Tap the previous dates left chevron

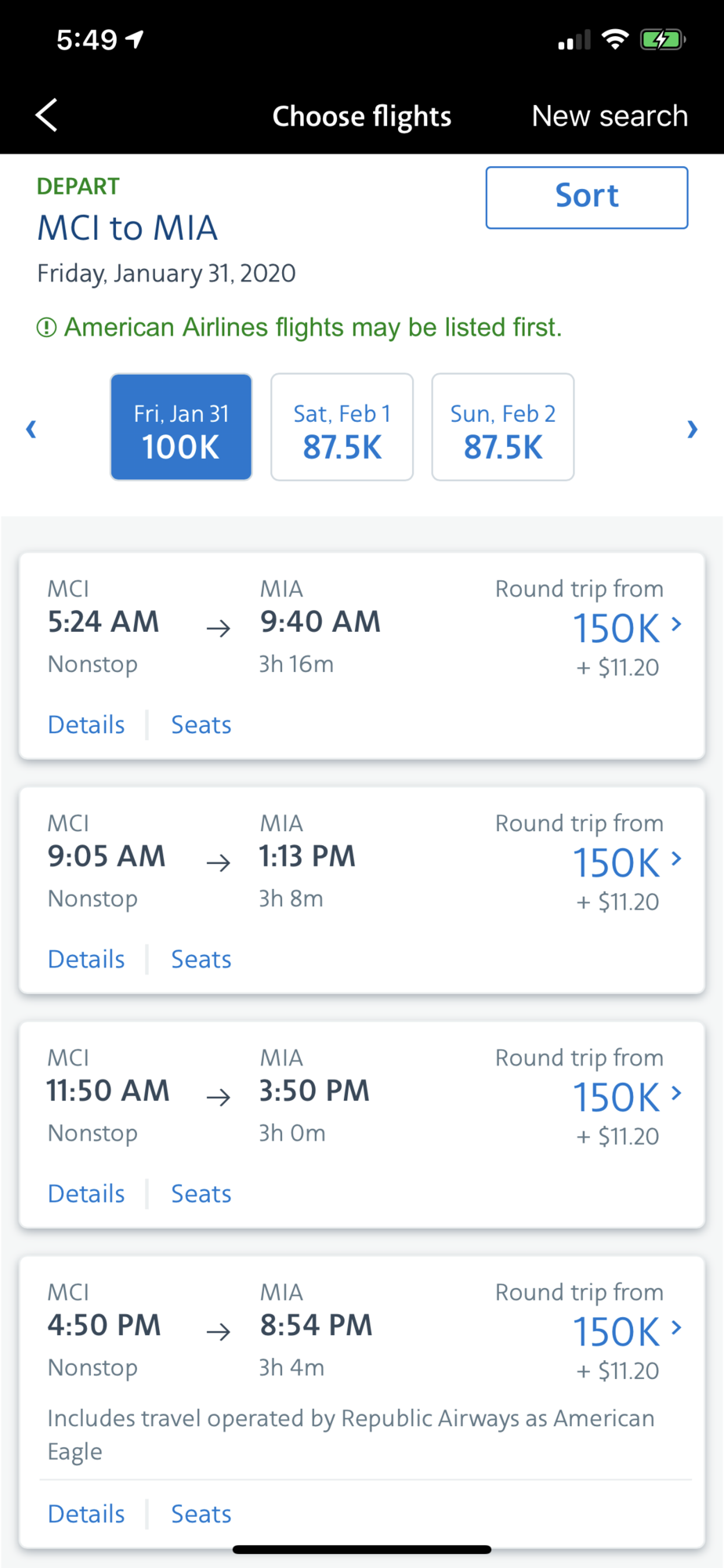[31, 429]
